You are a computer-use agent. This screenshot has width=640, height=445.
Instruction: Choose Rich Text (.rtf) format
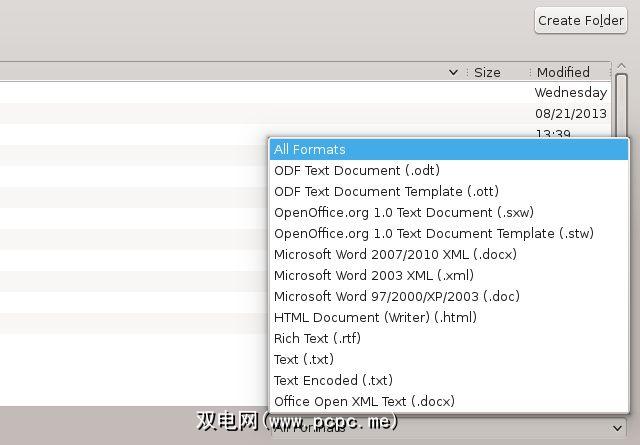pyautogui.click(x=449, y=338)
